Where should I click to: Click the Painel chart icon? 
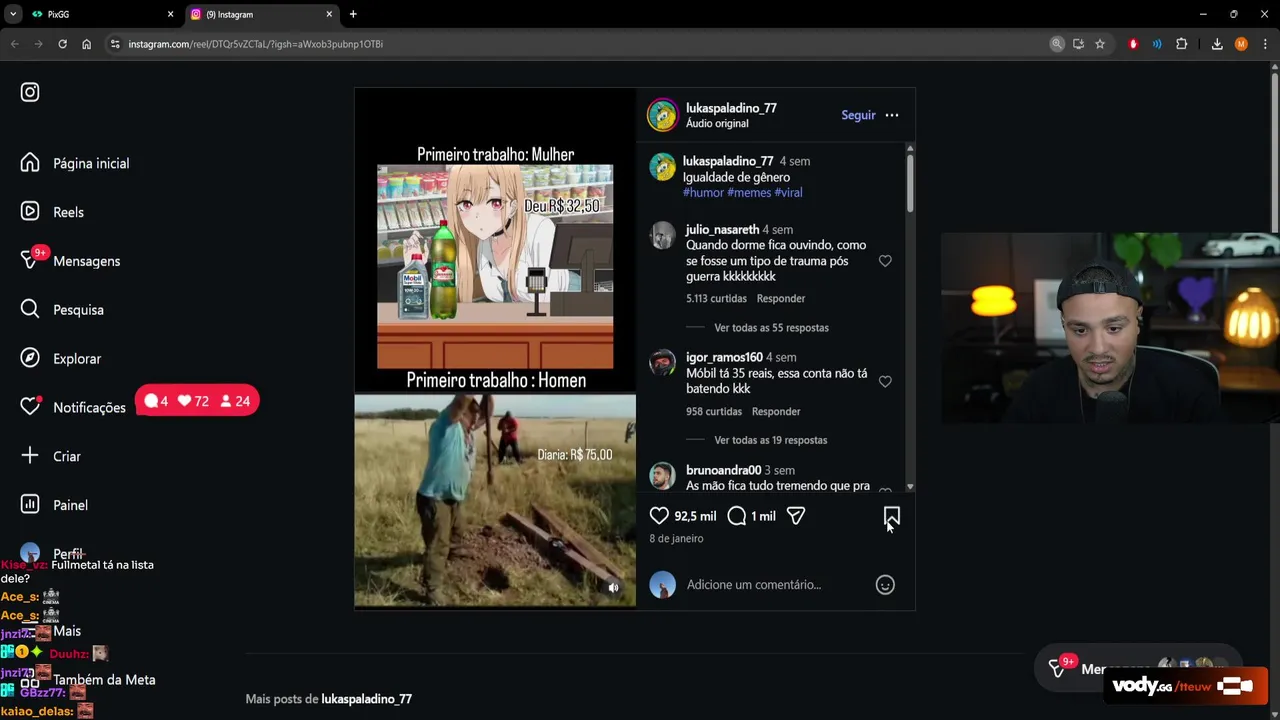point(30,505)
